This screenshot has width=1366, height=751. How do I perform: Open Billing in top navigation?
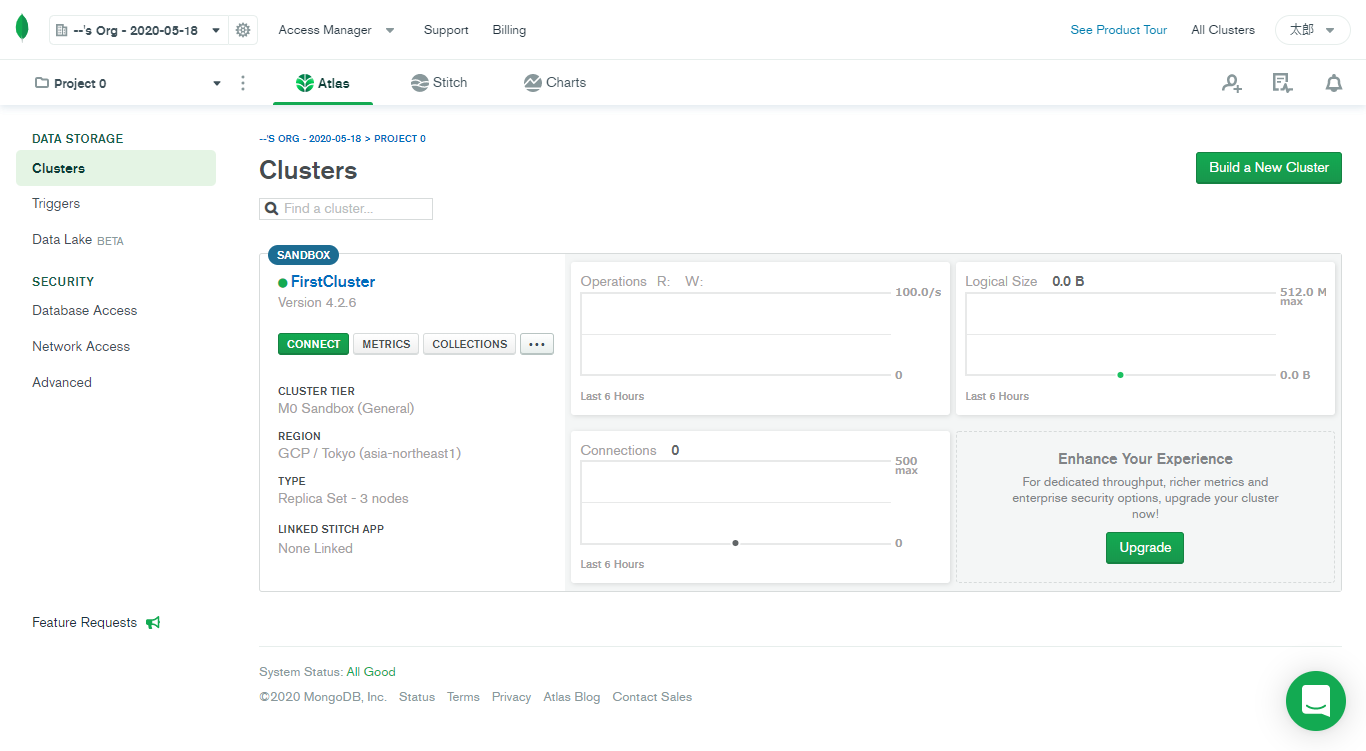(x=509, y=30)
